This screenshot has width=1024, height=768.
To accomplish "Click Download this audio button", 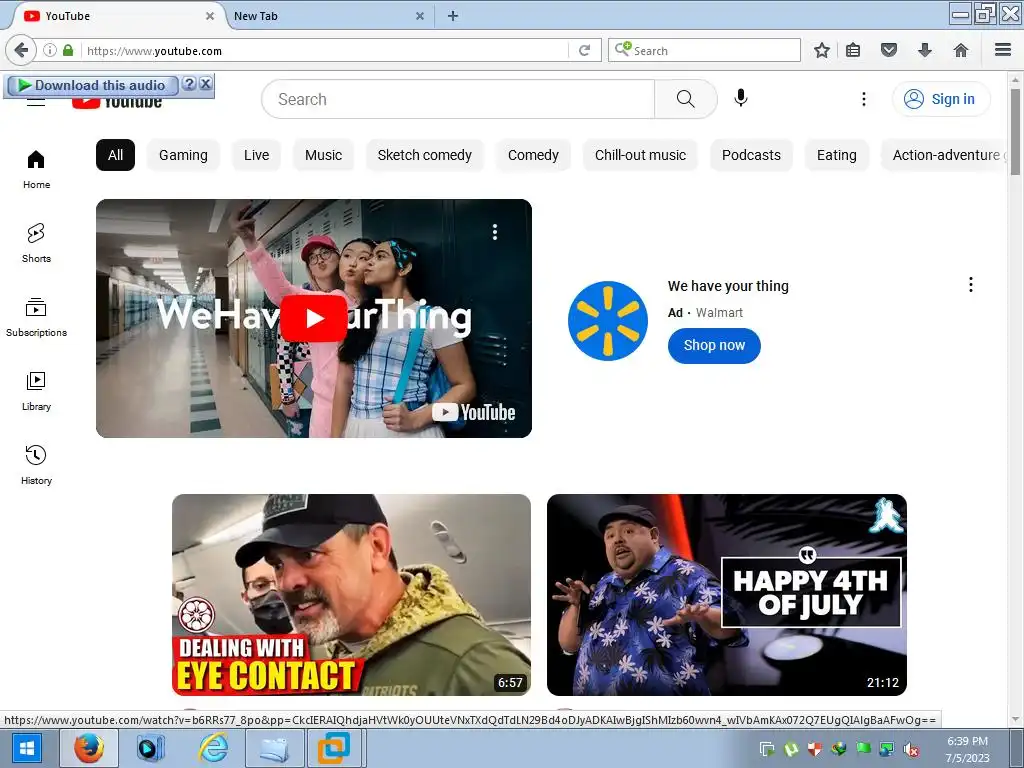I will [91, 85].
